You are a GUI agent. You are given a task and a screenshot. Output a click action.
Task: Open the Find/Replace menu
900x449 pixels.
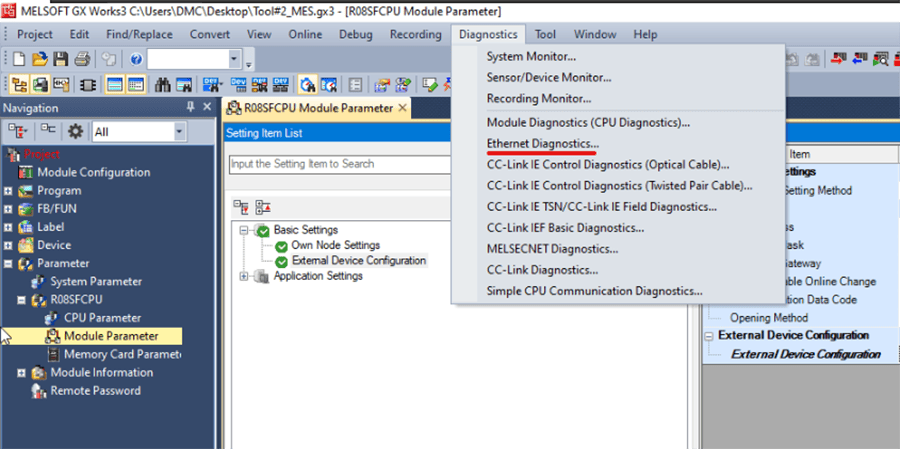[139, 34]
